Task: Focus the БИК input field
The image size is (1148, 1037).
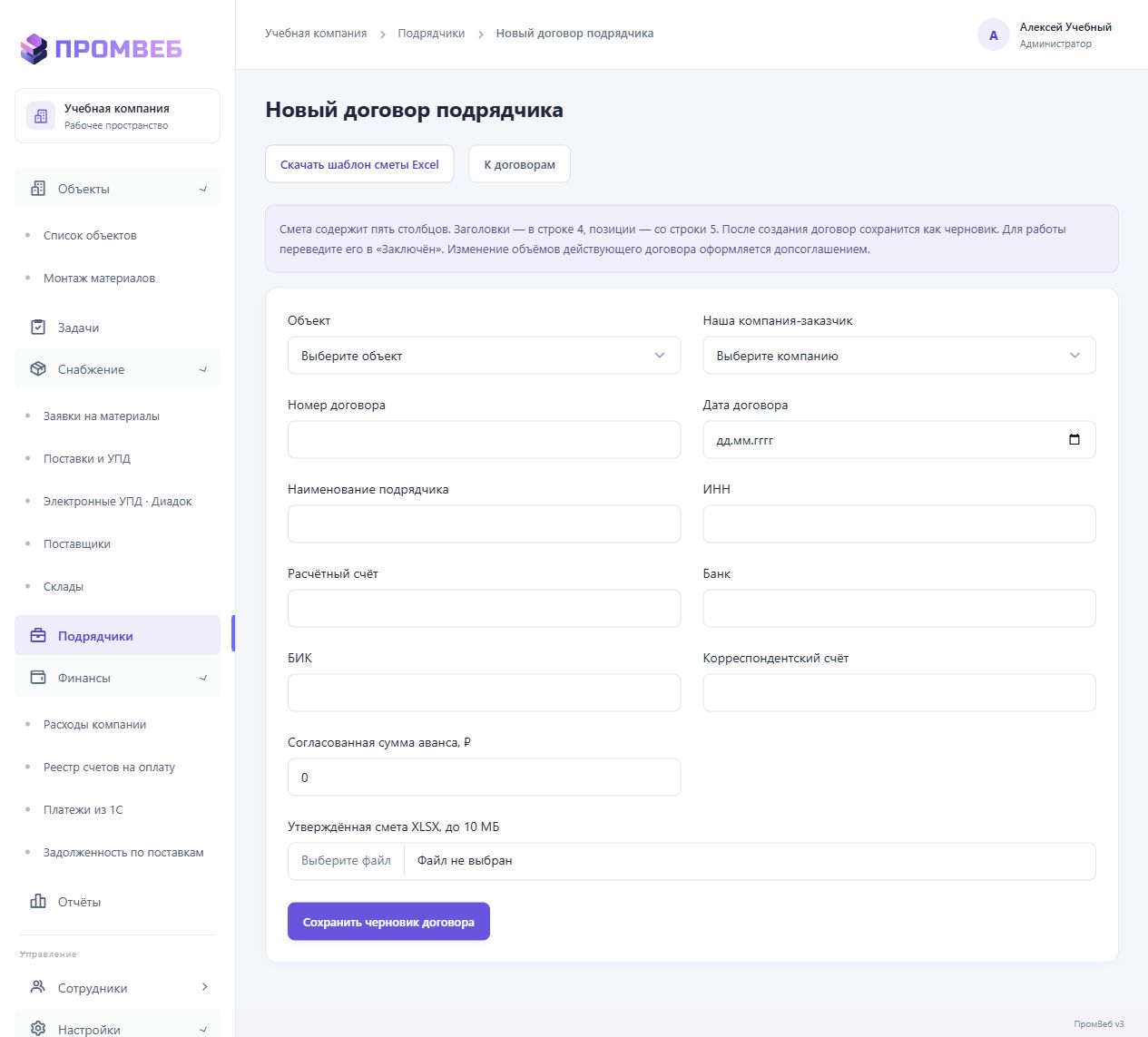Action: pyautogui.click(x=484, y=693)
